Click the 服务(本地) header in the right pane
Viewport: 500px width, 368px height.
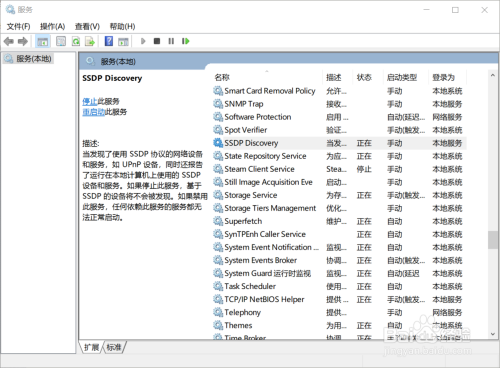click(x=118, y=61)
